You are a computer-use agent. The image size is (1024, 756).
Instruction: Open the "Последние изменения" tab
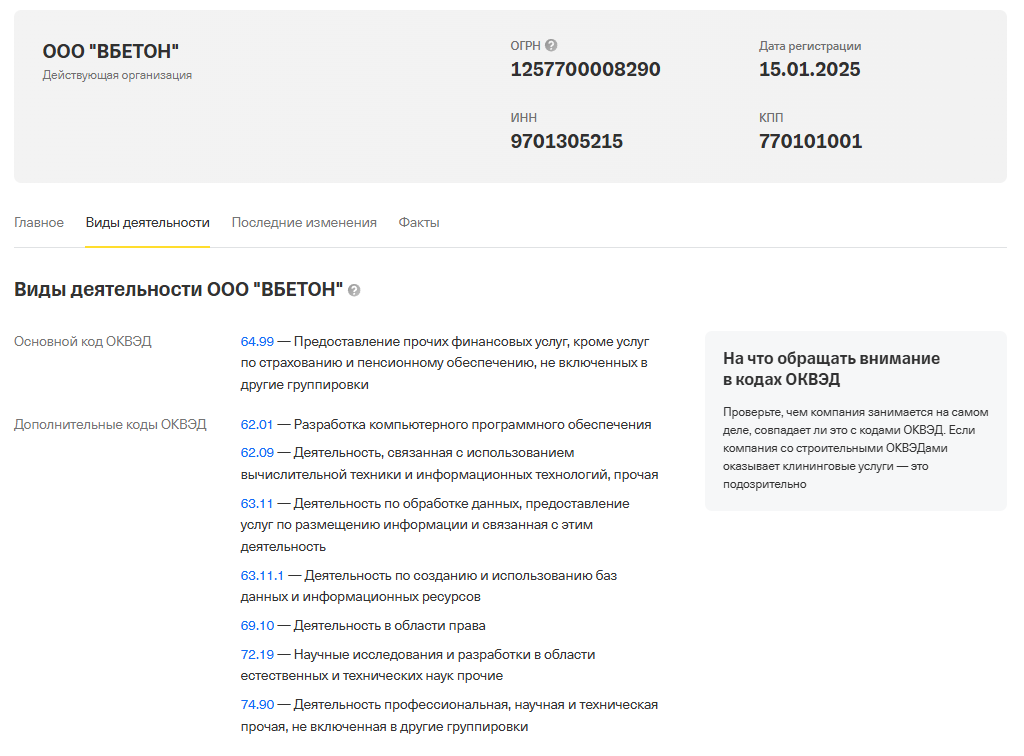pyautogui.click(x=305, y=222)
